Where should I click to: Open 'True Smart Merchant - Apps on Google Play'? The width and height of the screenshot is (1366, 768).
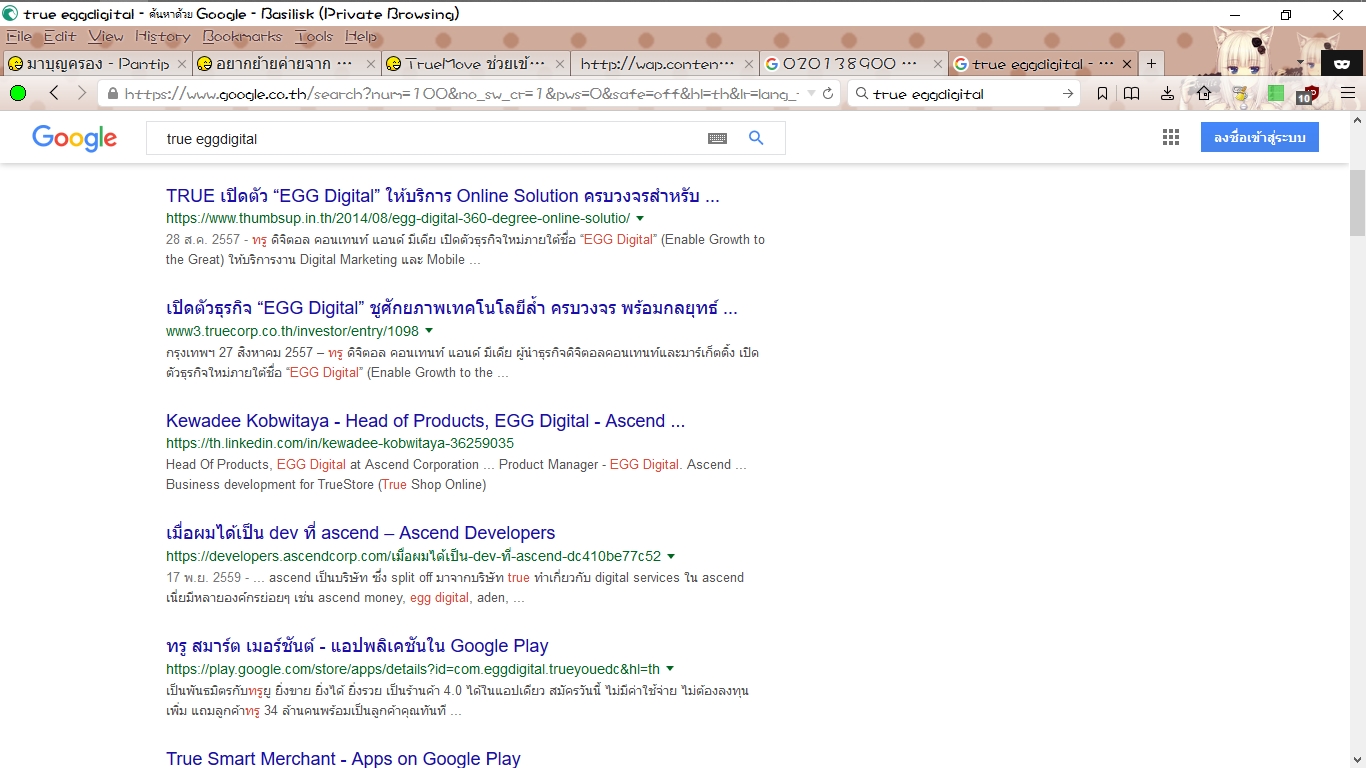tap(343, 758)
